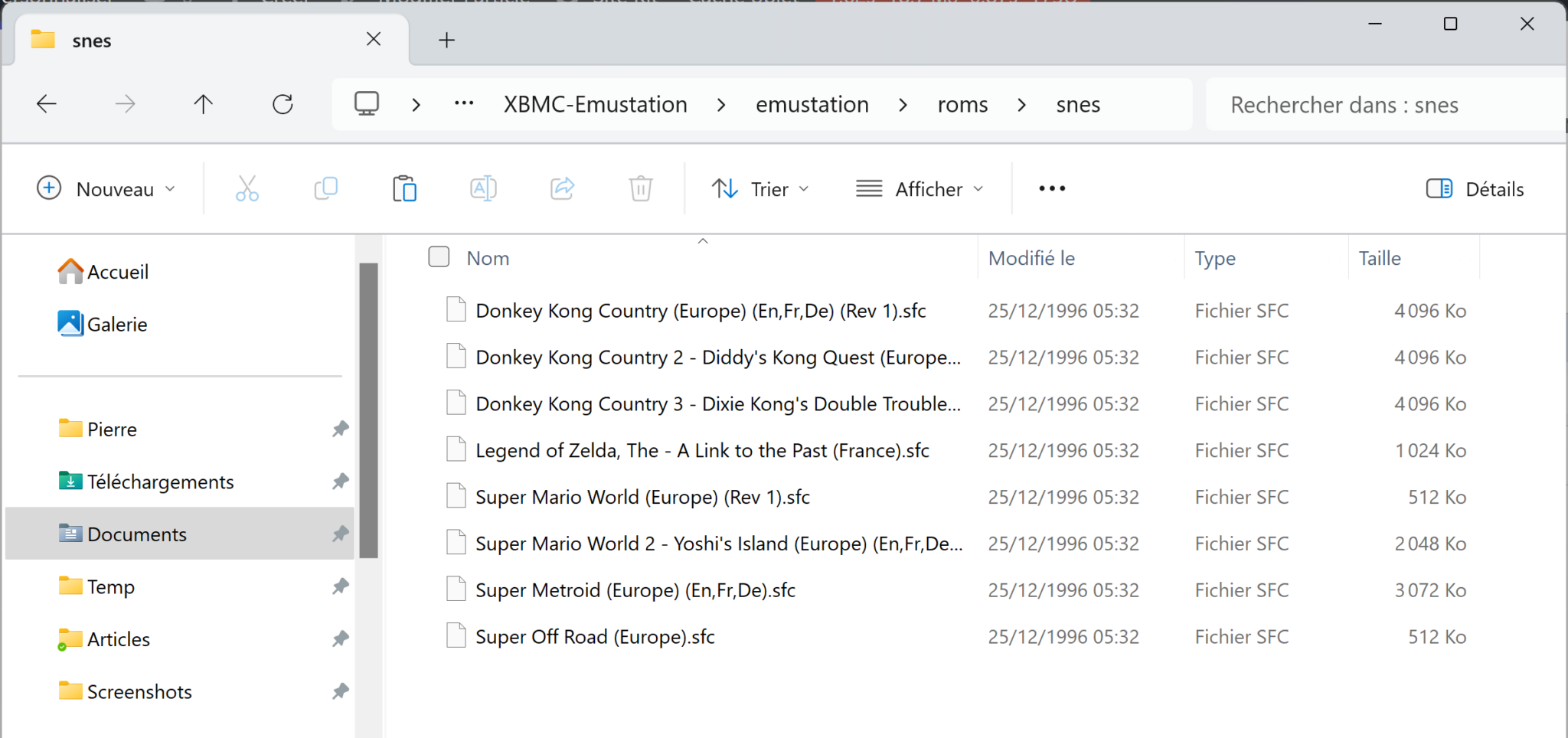Screen dimensions: 1568x738
Task: Sort files by Taille column header
Action: (1380, 259)
